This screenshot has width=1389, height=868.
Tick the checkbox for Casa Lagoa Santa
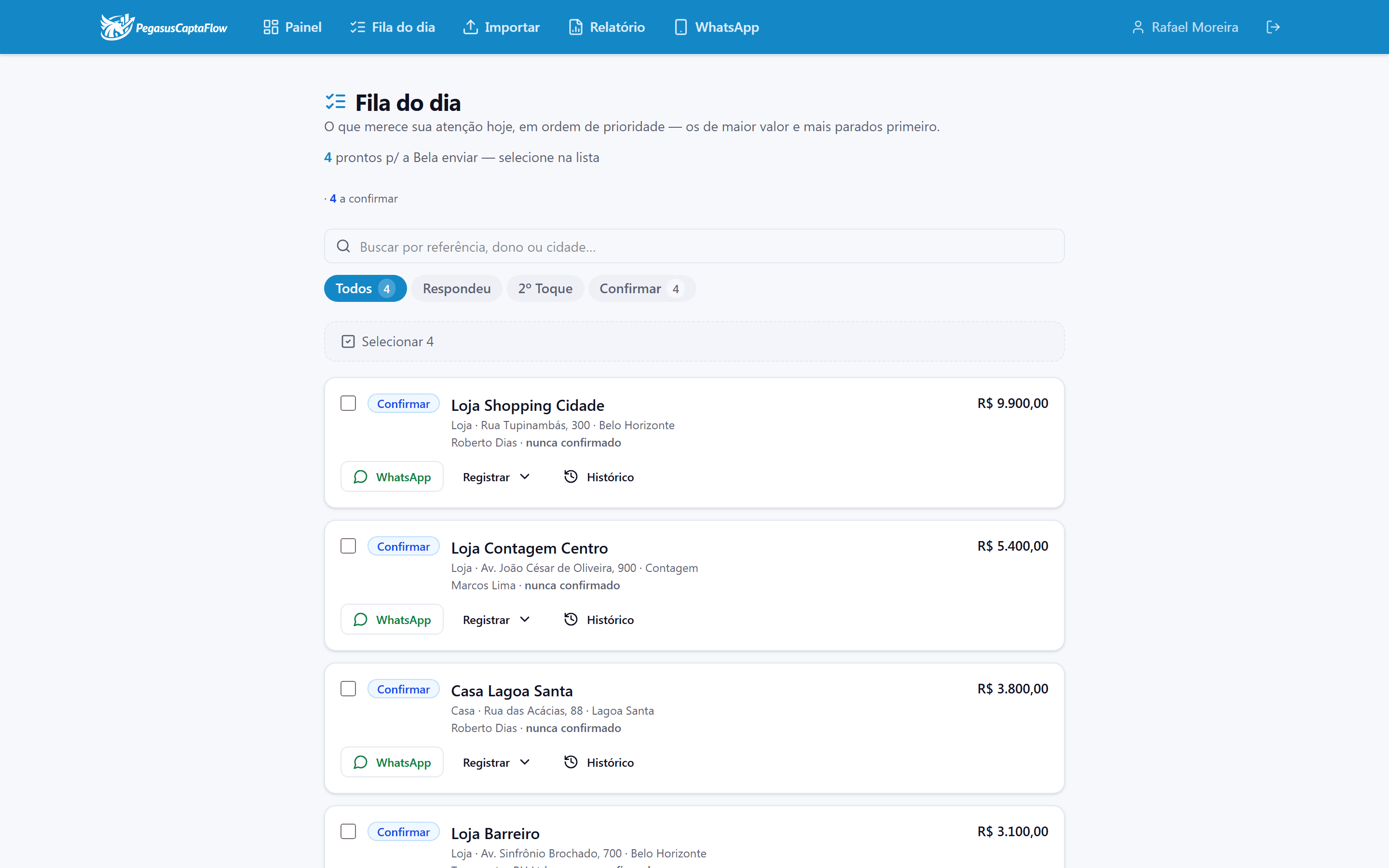[348, 689]
